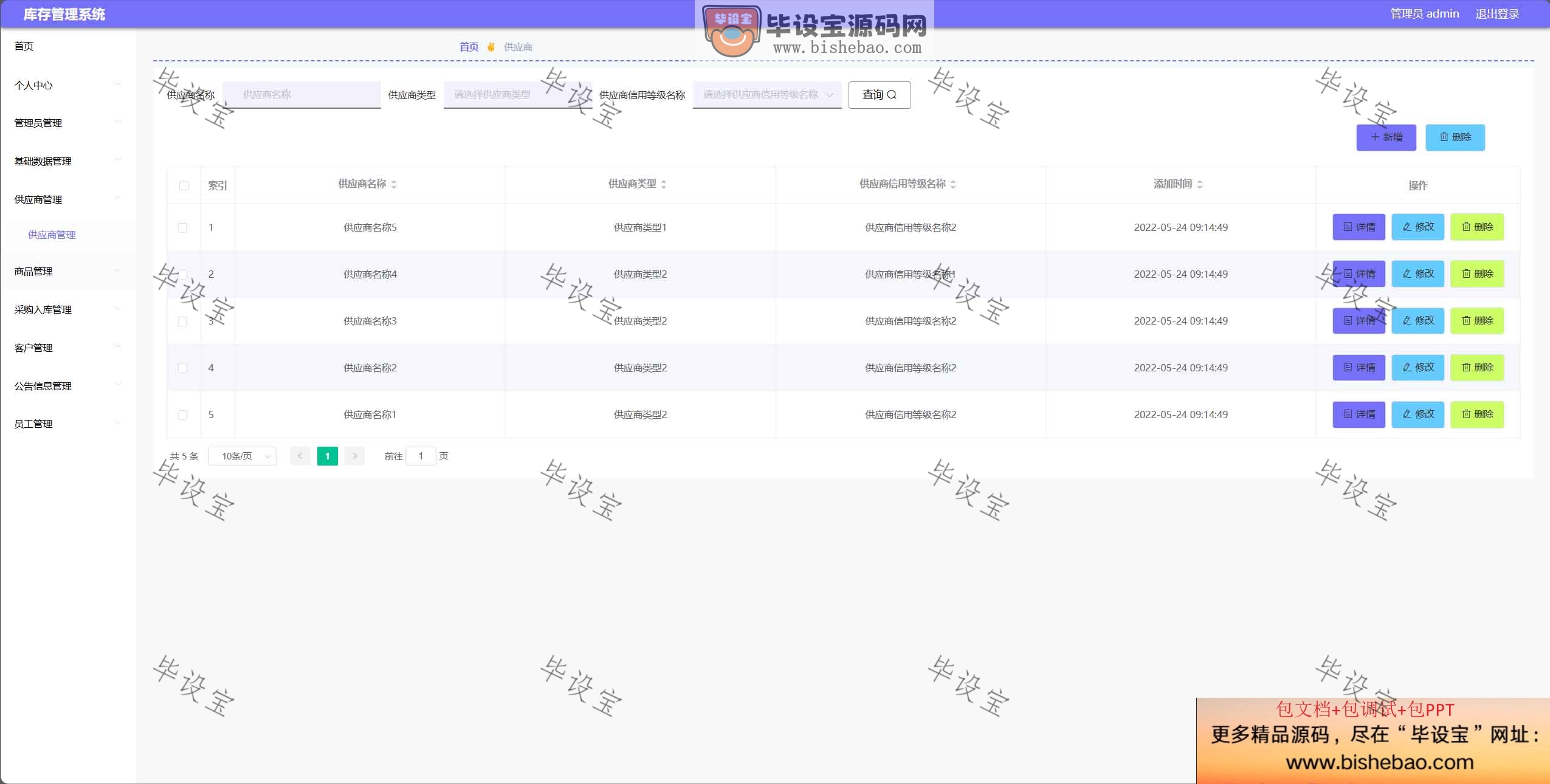
Task: Expand 商品管理 sidebar menu
Action: 67,271
